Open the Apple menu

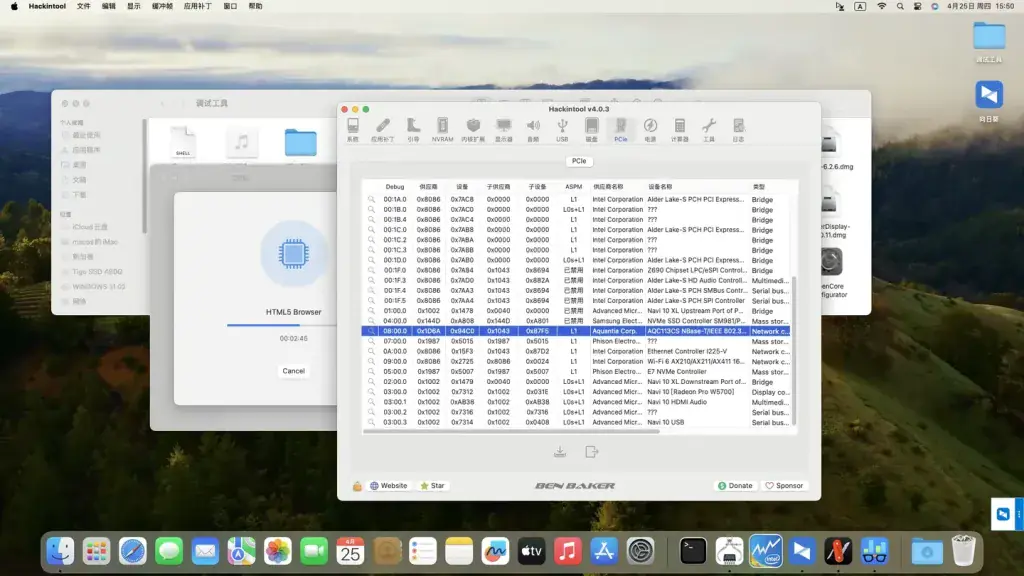click(x=14, y=6)
